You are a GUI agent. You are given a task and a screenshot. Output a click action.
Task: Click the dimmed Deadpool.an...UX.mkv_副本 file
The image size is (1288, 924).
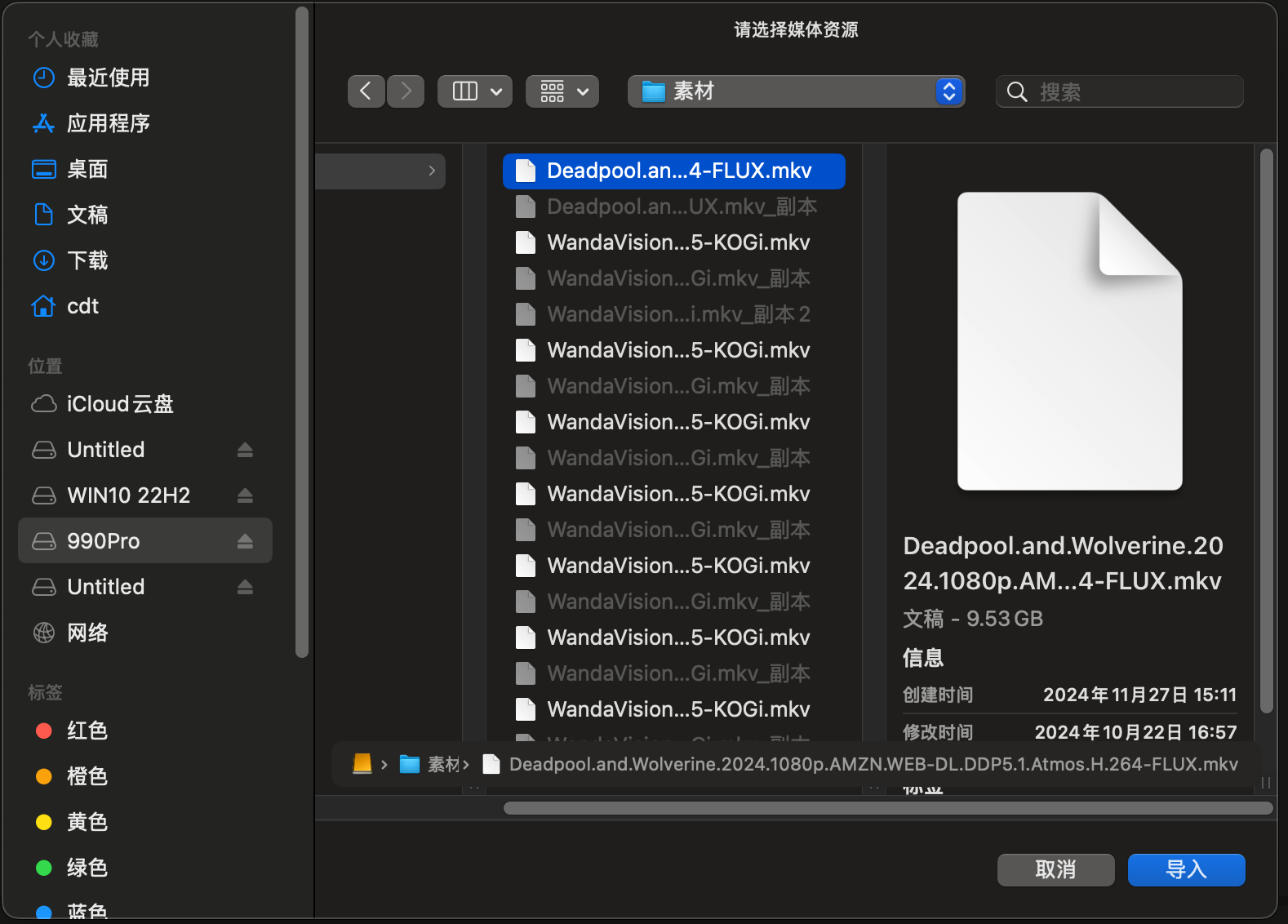click(674, 207)
